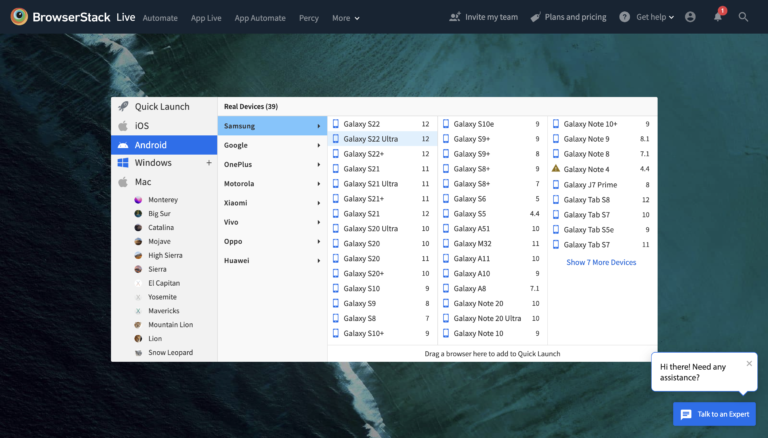
Task: Click the phone icon beside Galaxy S10e
Action: click(x=446, y=124)
